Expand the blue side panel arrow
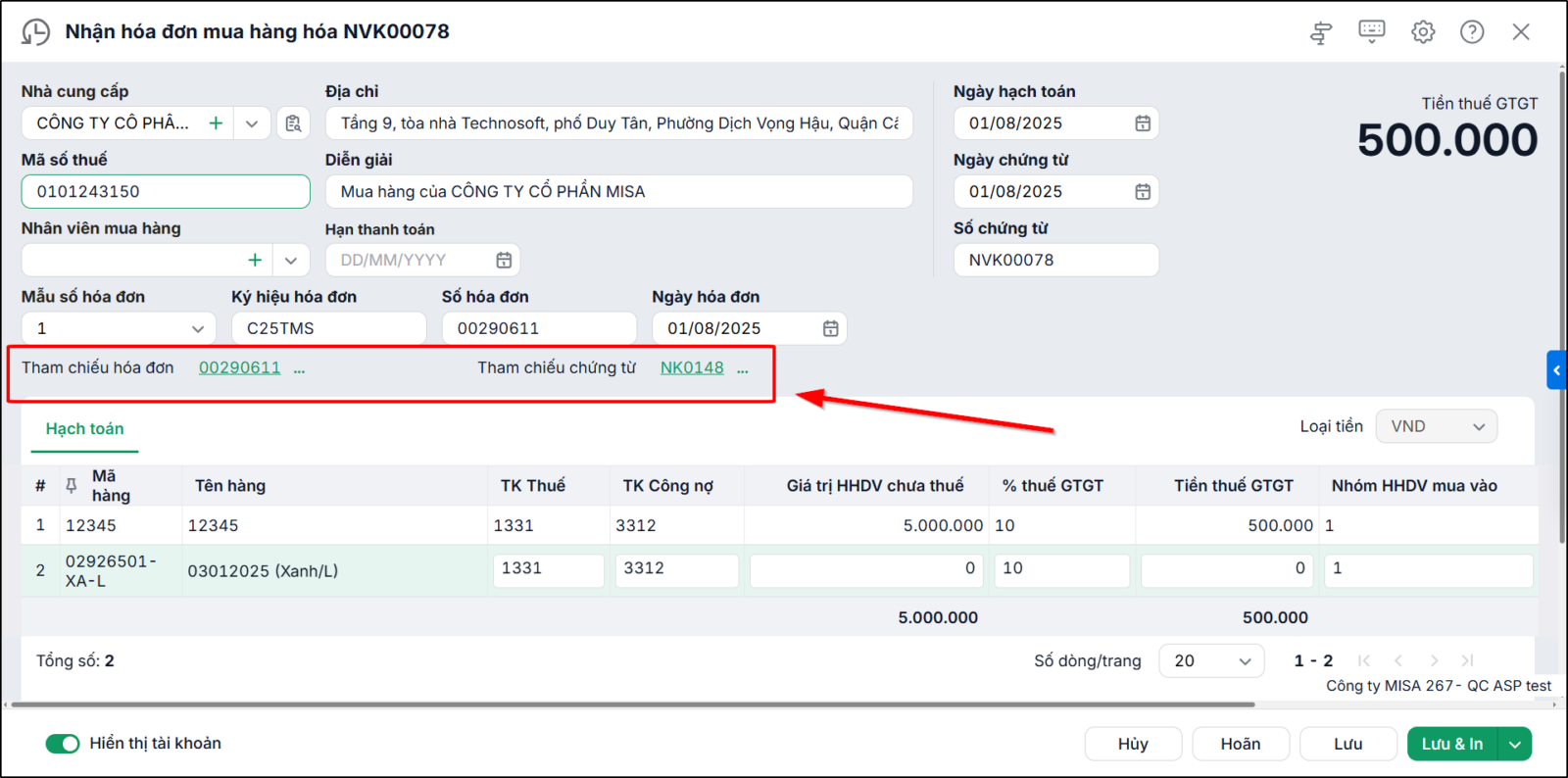 tap(1556, 370)
